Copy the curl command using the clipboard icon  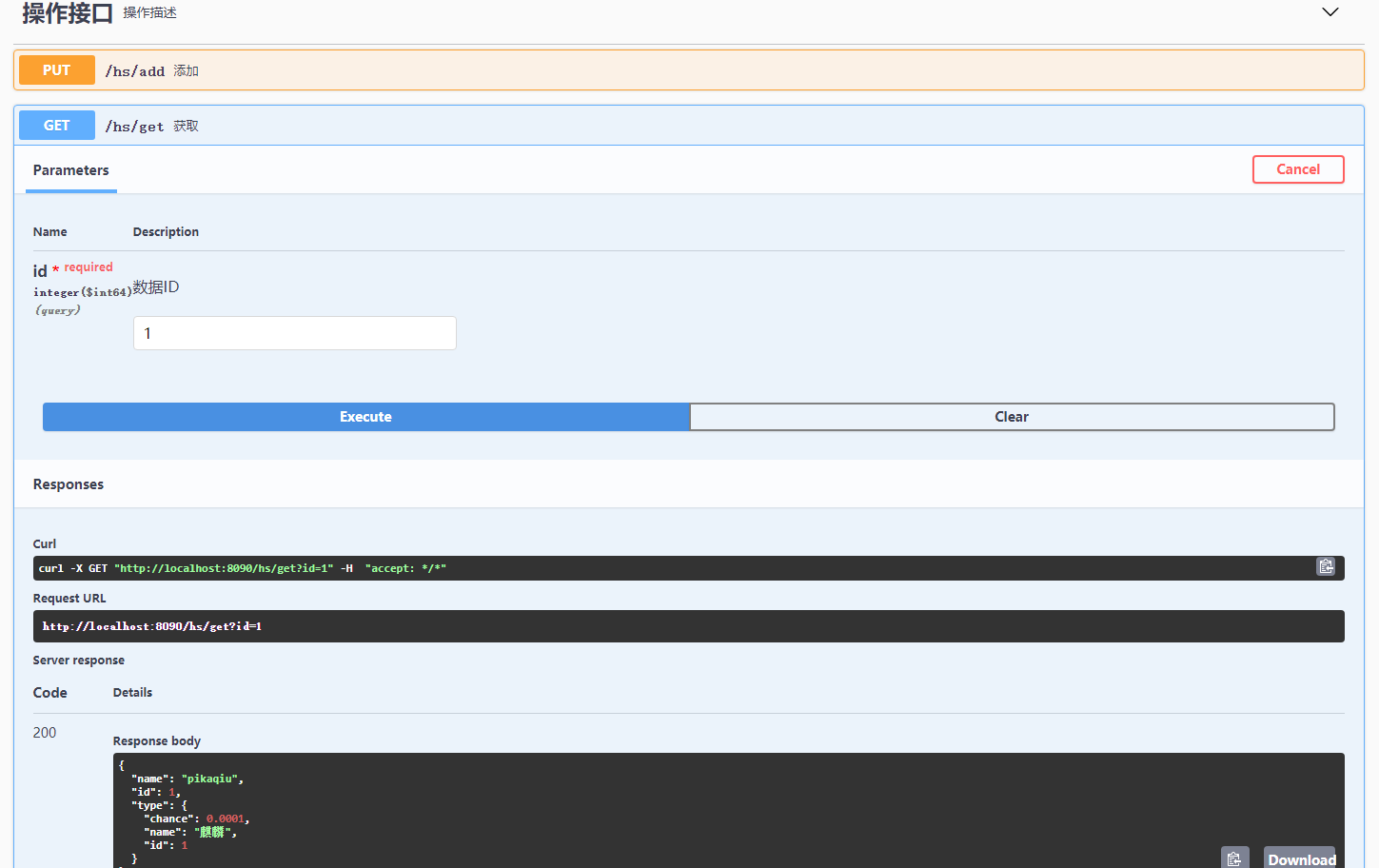pos(1326,566)
